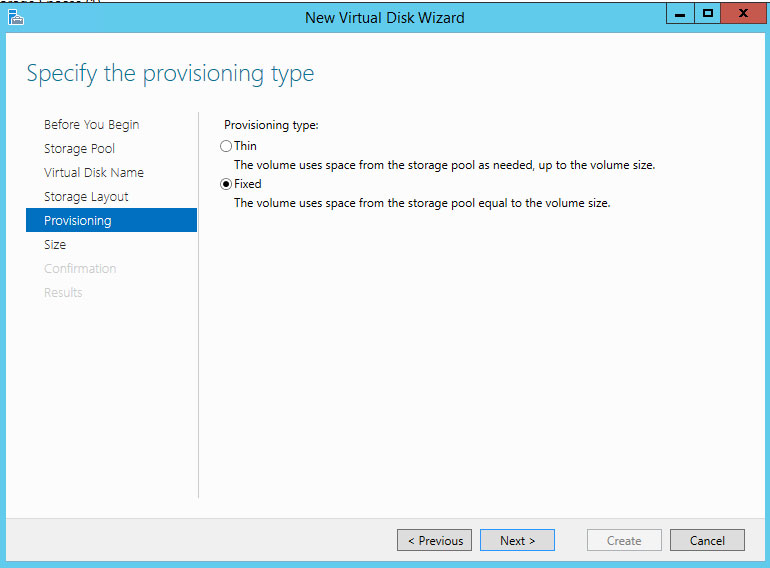Select the highlighted Provisioning step
Screen dimensions: 770x568
tap(78, 221)
